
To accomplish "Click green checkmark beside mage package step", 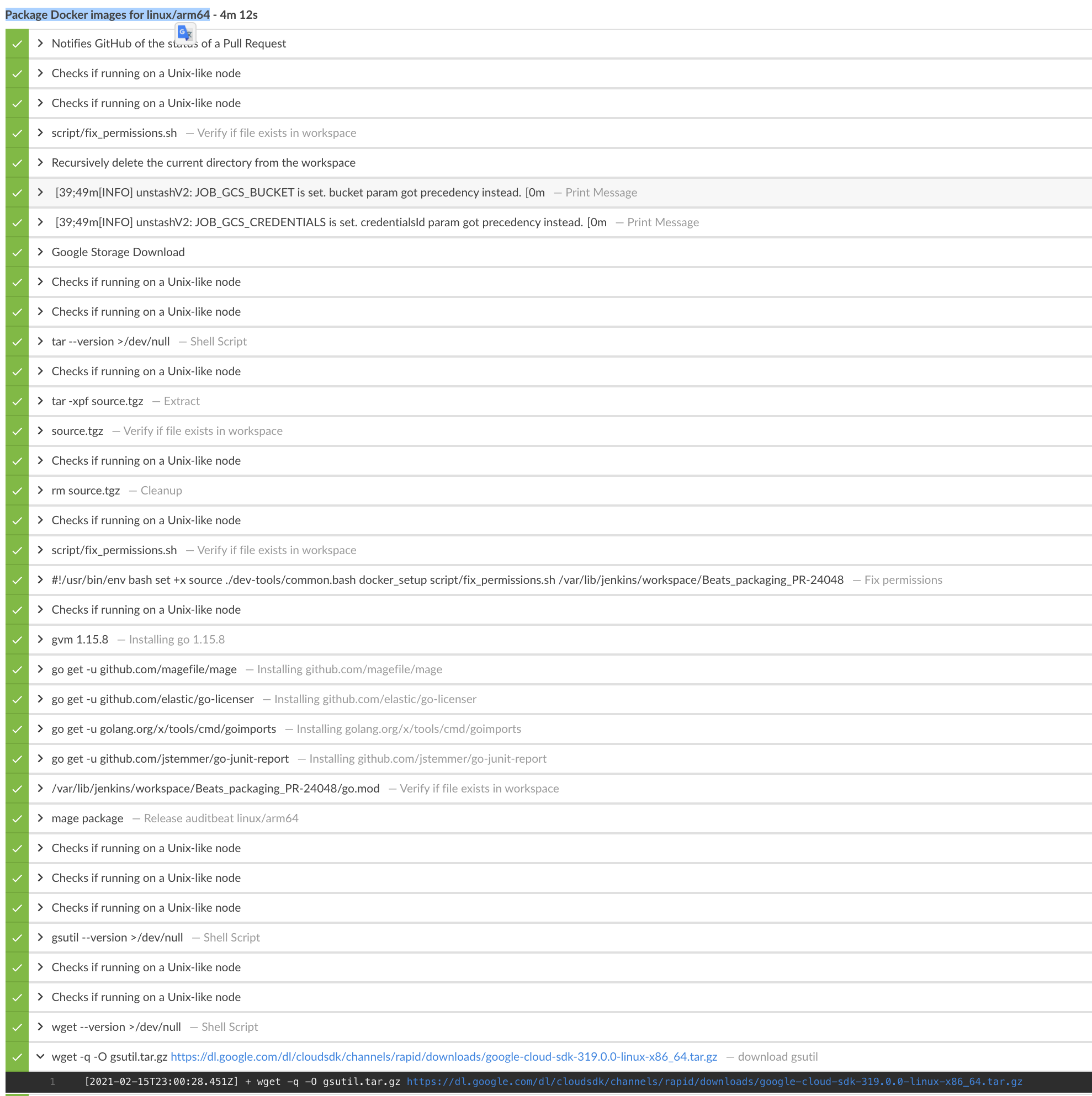I will [17, 818].
